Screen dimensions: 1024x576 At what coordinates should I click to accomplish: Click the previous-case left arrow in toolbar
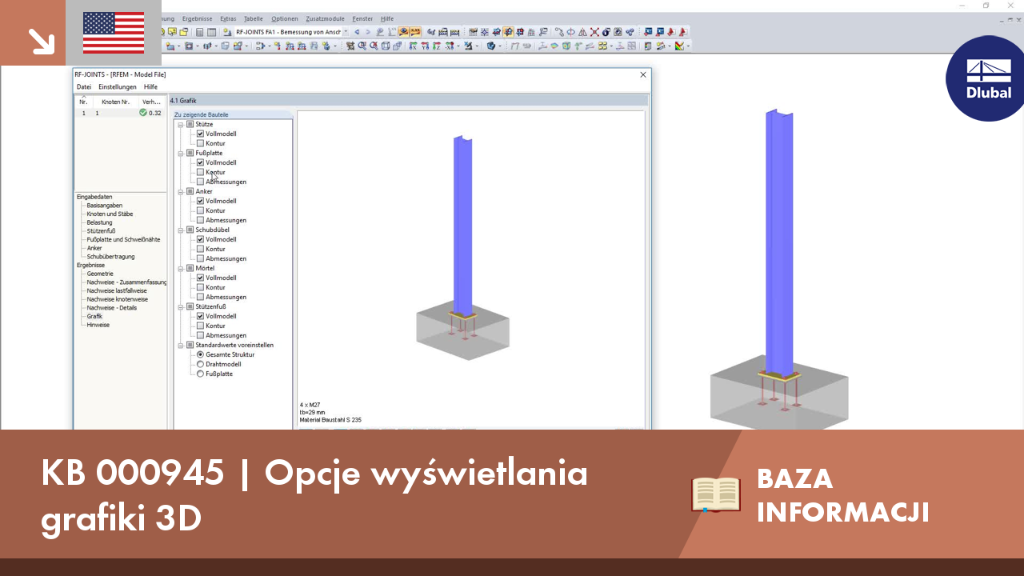point(357,32)
